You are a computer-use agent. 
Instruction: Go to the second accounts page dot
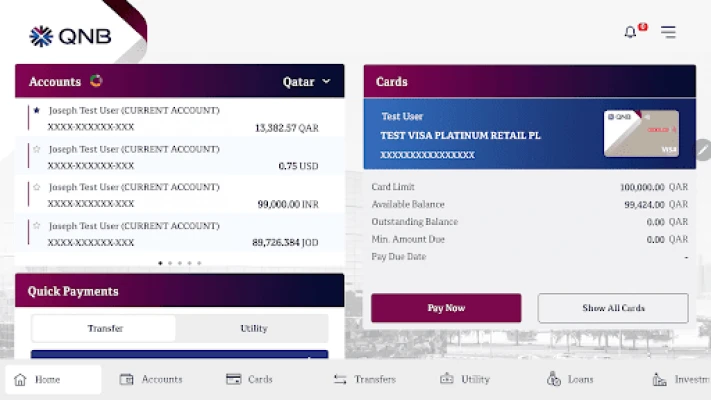(170, 263)
